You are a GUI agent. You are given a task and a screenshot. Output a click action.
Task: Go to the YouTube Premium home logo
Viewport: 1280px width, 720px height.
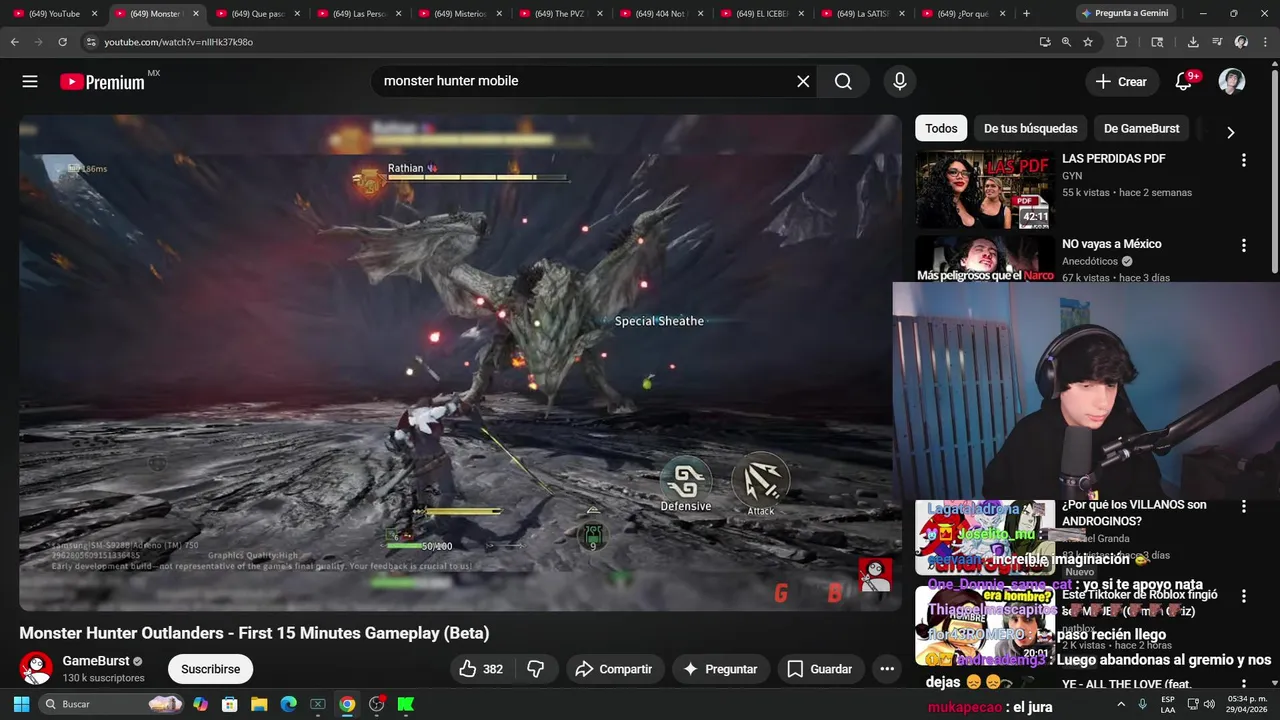[103, 82]
